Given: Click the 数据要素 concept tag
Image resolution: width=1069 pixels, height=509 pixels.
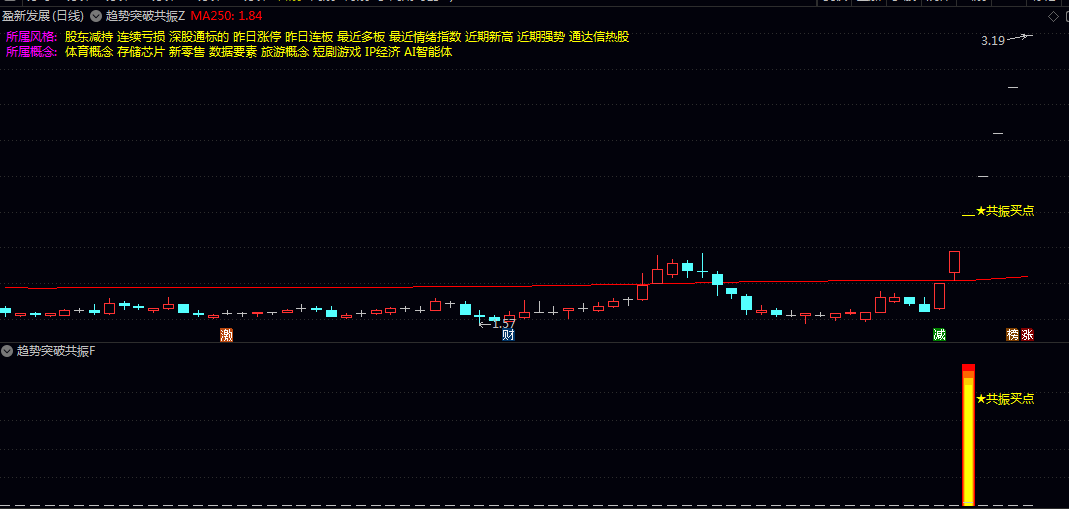Looking at the screenshot, I should (233, 52).
